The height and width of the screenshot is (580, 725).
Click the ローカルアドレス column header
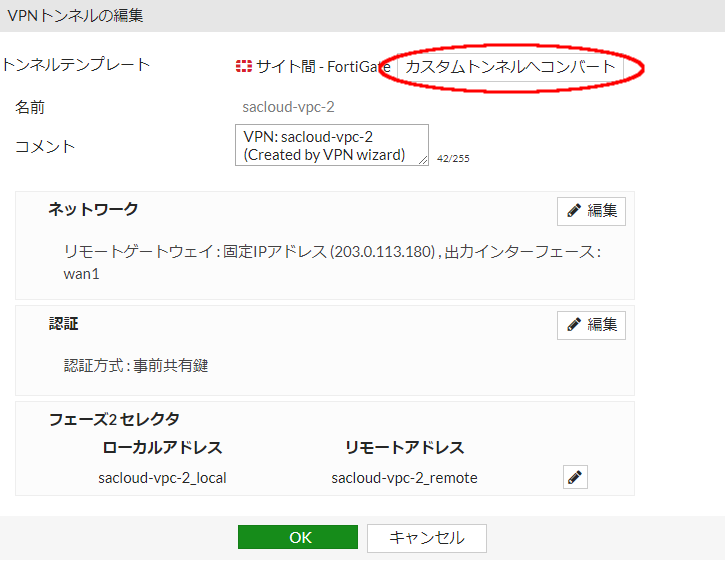pyautogui.click(x=162, y=447)
